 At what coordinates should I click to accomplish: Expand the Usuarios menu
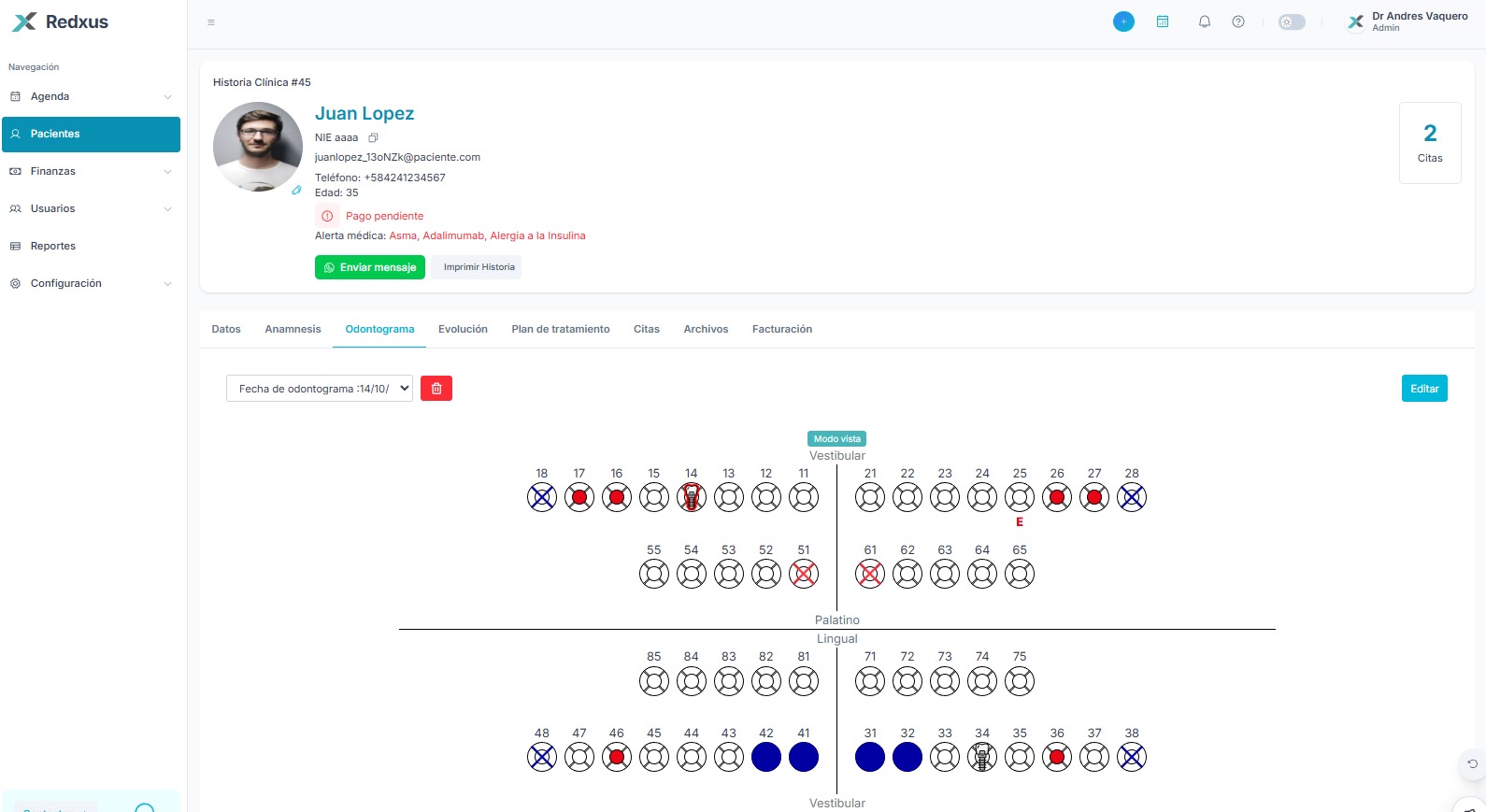pyautogui.click(x=91, y=208)
